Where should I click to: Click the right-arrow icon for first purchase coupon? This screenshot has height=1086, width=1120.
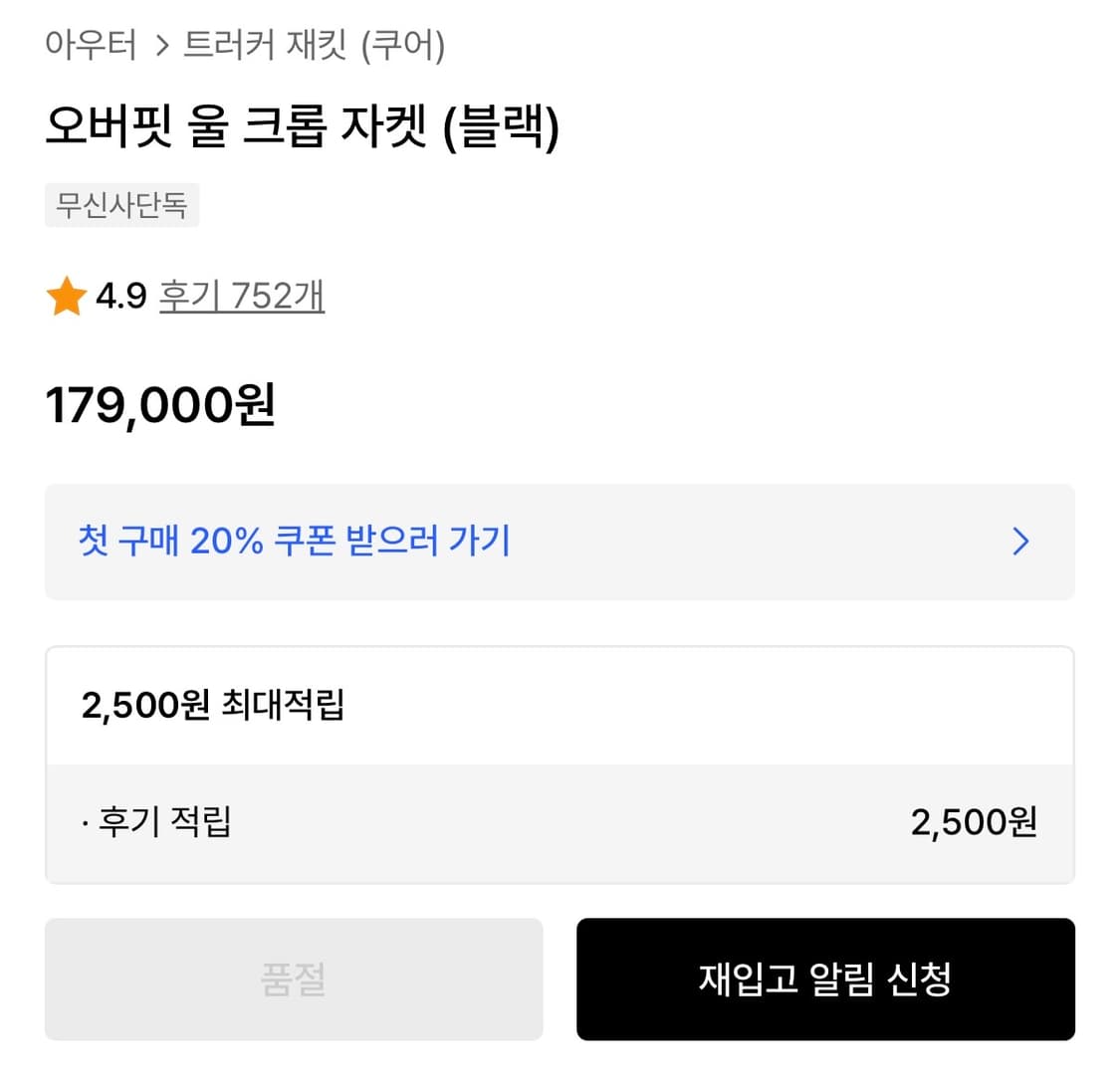point(1020,542)
